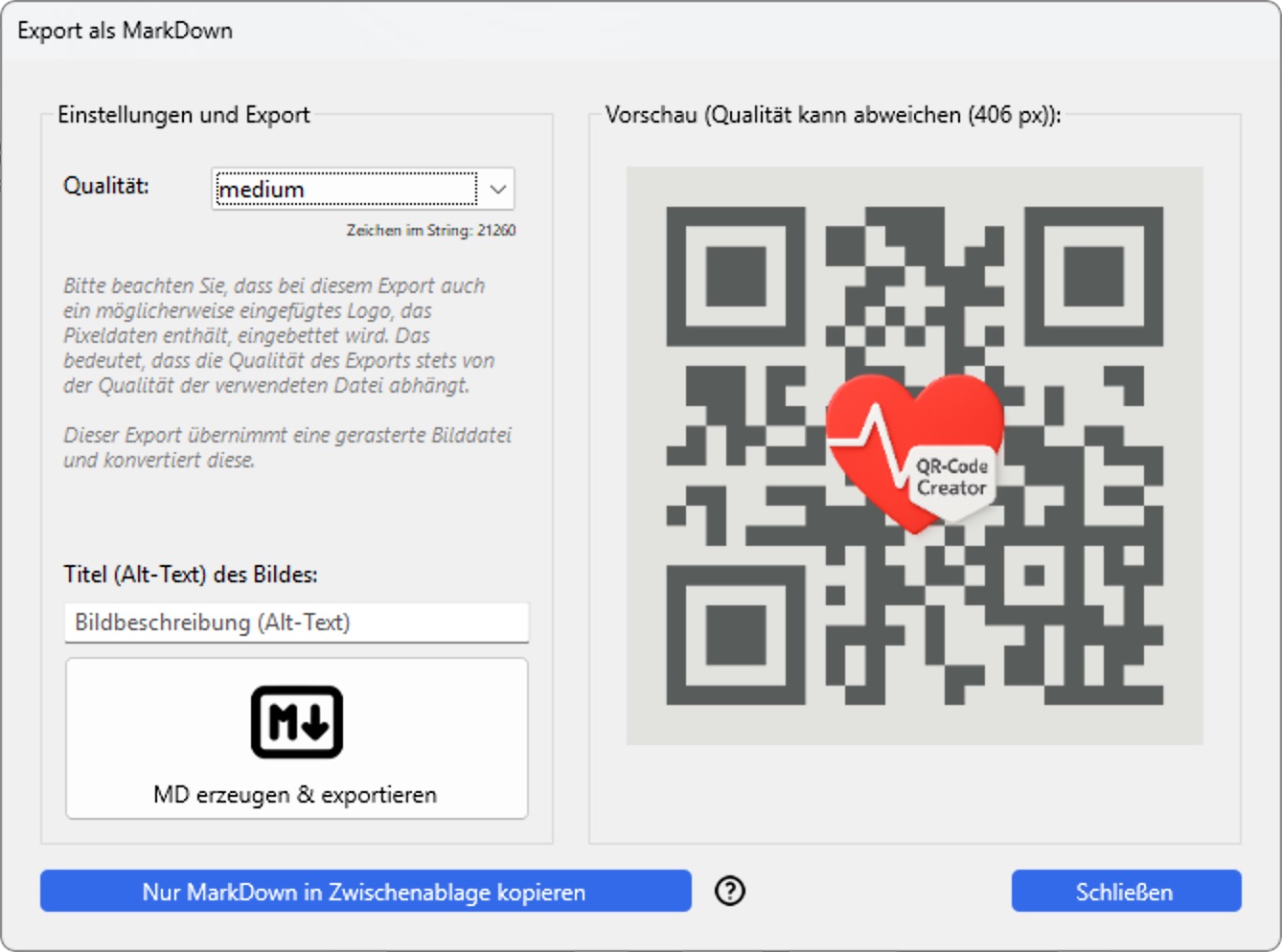Open the help question mark icon
The width and height of the screenshot is (1282, 952).
tap(729, 891)
